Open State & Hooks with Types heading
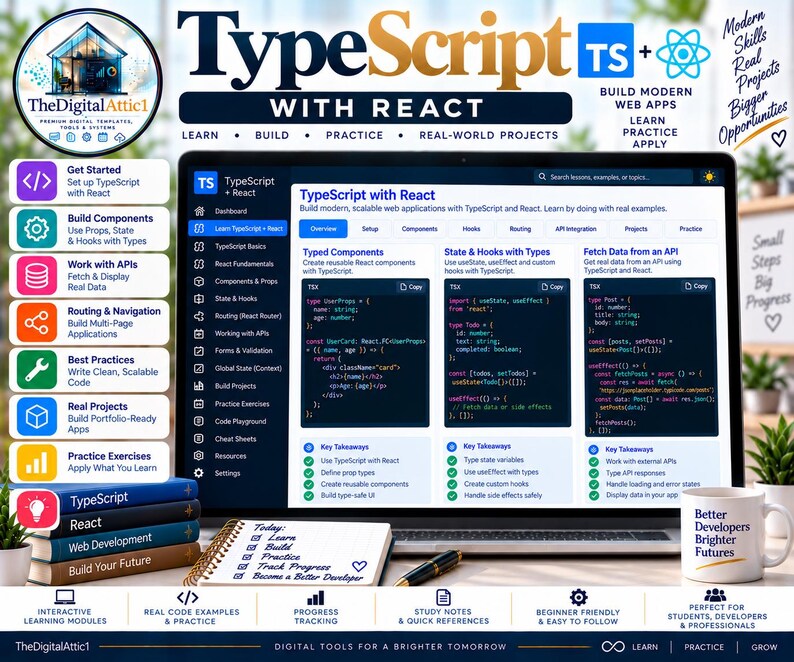The image size is (794, 662). click(497, 252)
